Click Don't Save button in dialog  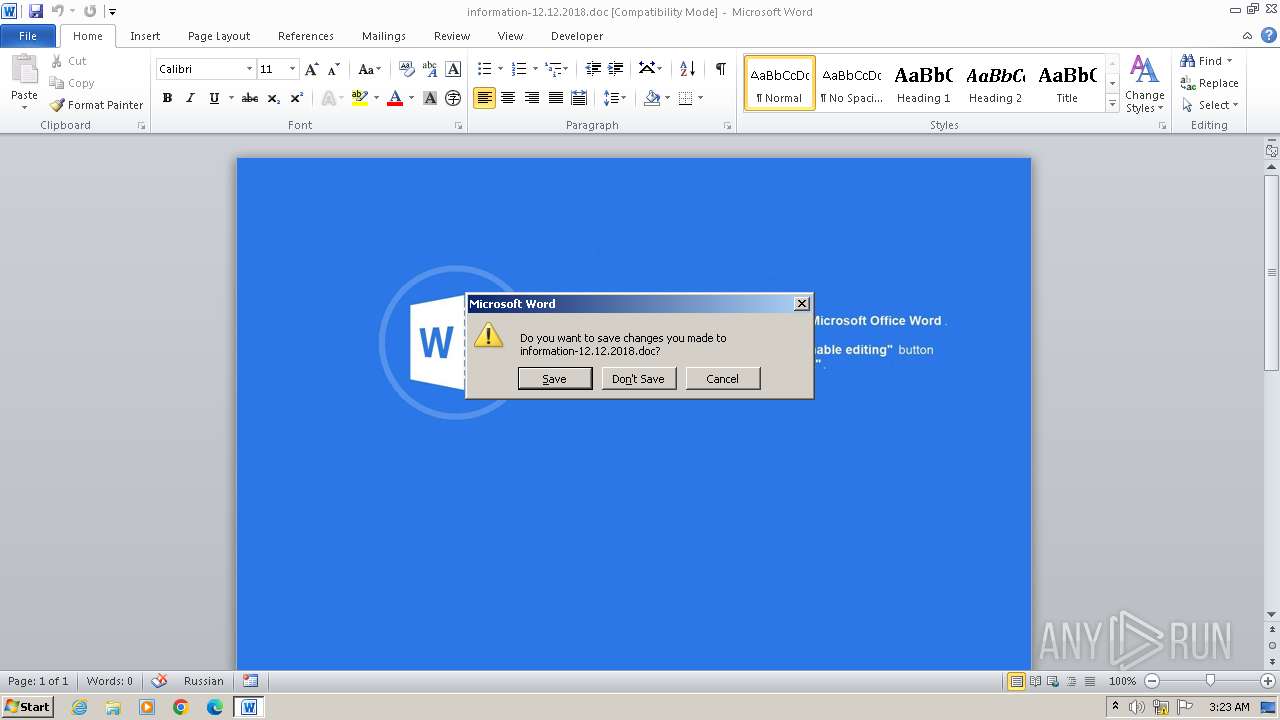point(639,379)
